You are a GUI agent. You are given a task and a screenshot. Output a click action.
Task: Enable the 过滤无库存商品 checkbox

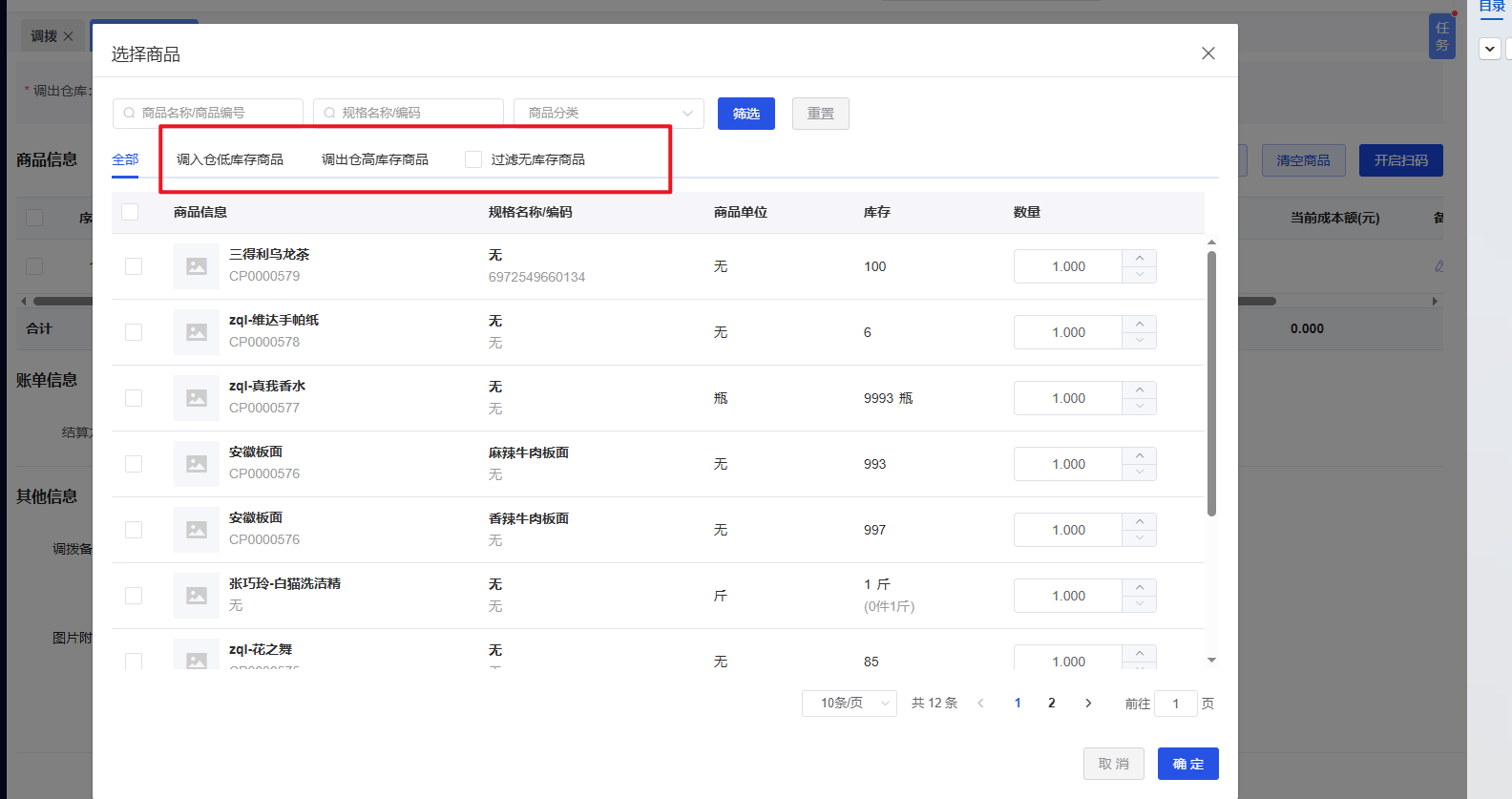(x=473, y=159)
